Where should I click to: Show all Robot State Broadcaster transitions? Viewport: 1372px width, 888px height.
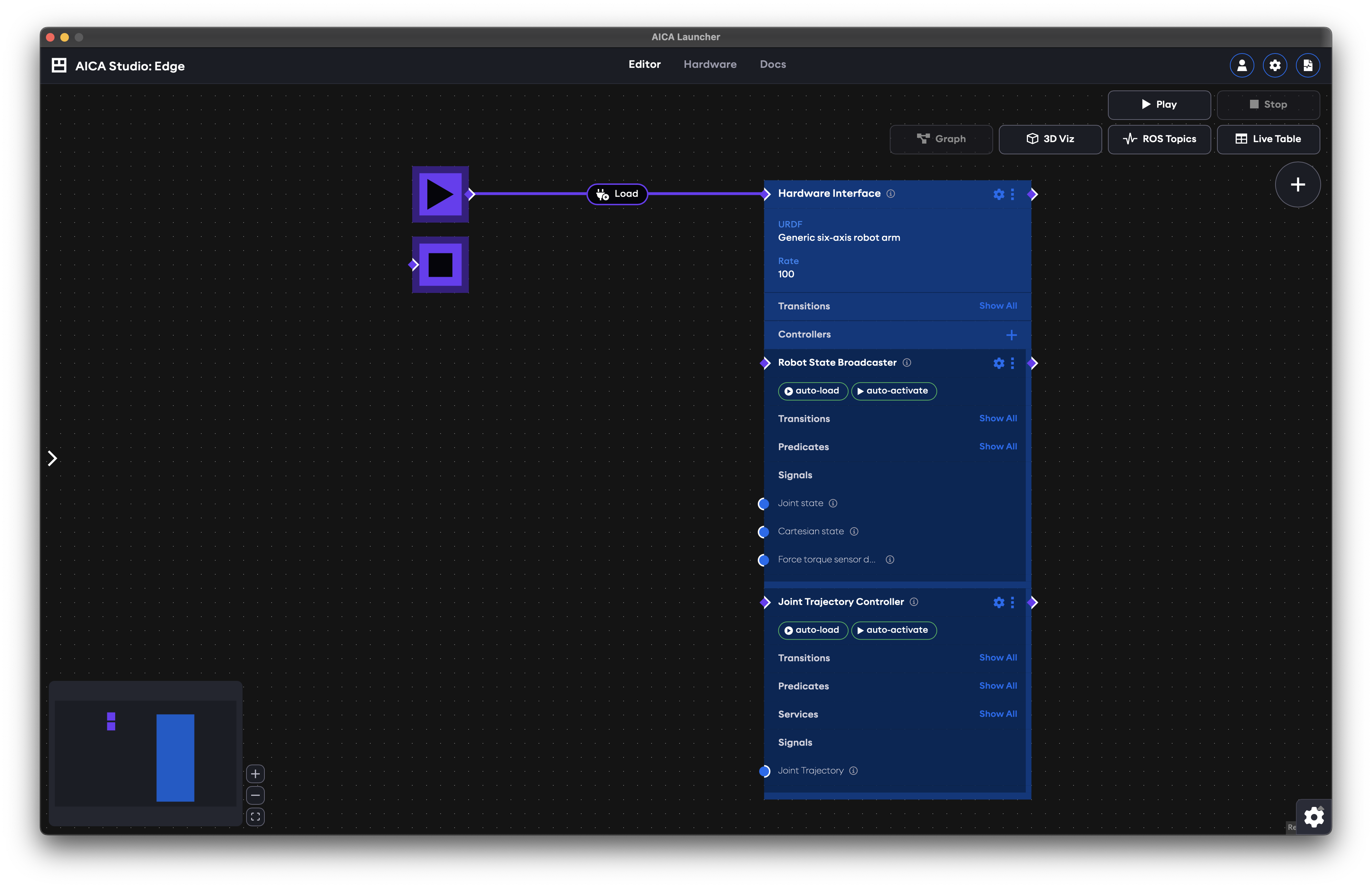point(997,418)
